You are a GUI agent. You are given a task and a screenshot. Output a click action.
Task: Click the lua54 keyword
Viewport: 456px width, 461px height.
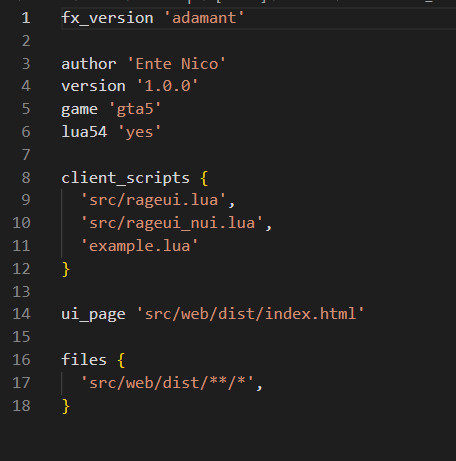(84, 132)
